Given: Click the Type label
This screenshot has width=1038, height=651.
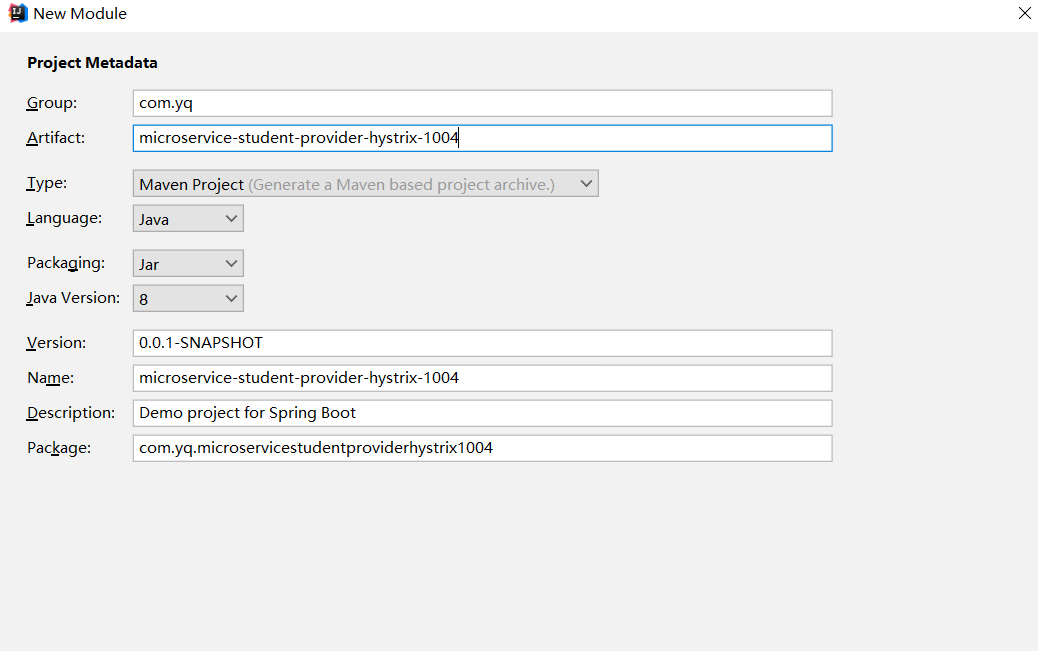Looking at the screenshot, I should pos(46,183).
